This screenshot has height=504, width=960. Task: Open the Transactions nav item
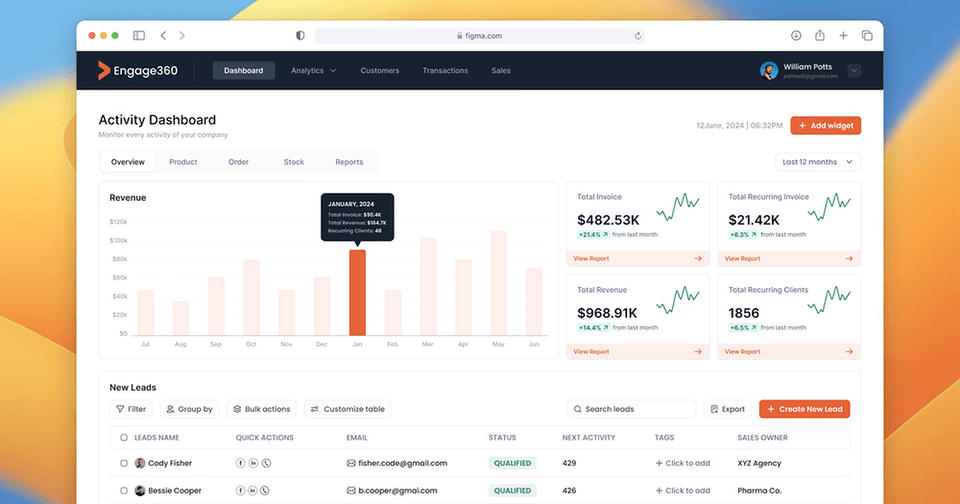pos(445,70)
